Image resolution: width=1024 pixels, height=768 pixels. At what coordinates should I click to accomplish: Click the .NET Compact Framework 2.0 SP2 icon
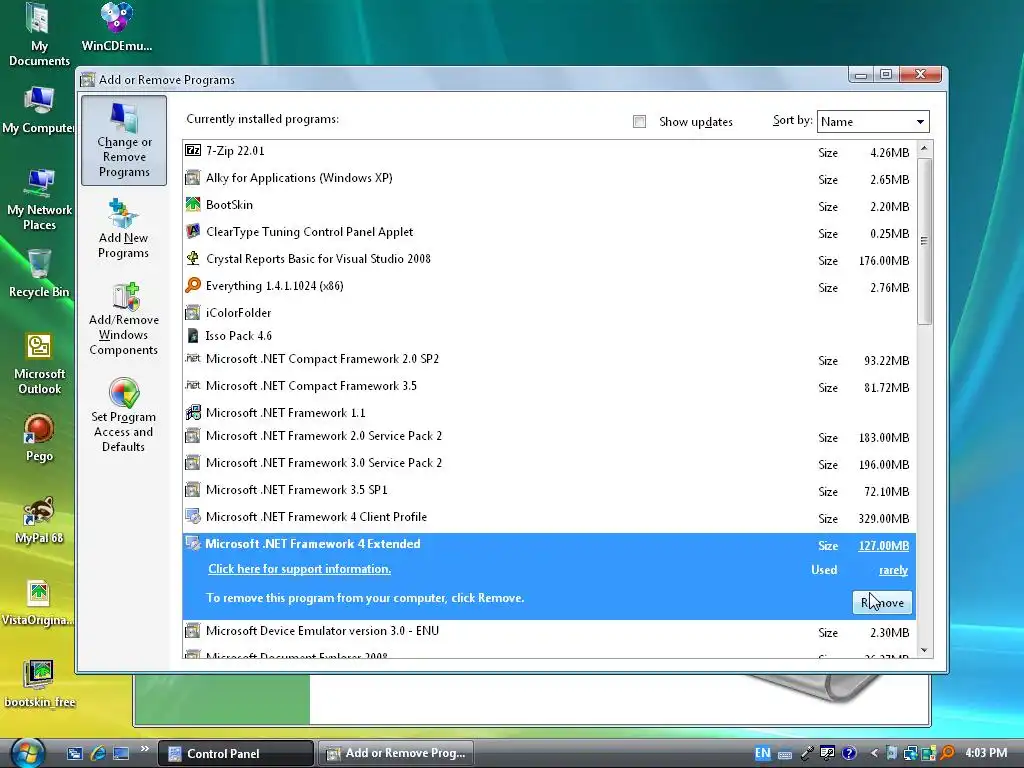(193, 359)
